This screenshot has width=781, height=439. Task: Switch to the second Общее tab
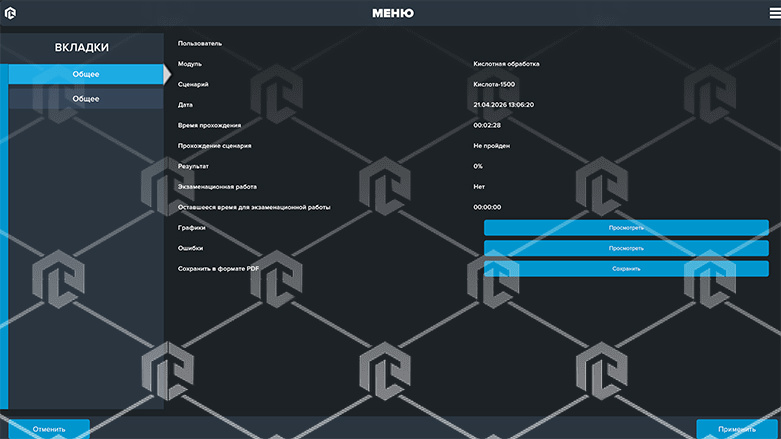click(85, 99)
